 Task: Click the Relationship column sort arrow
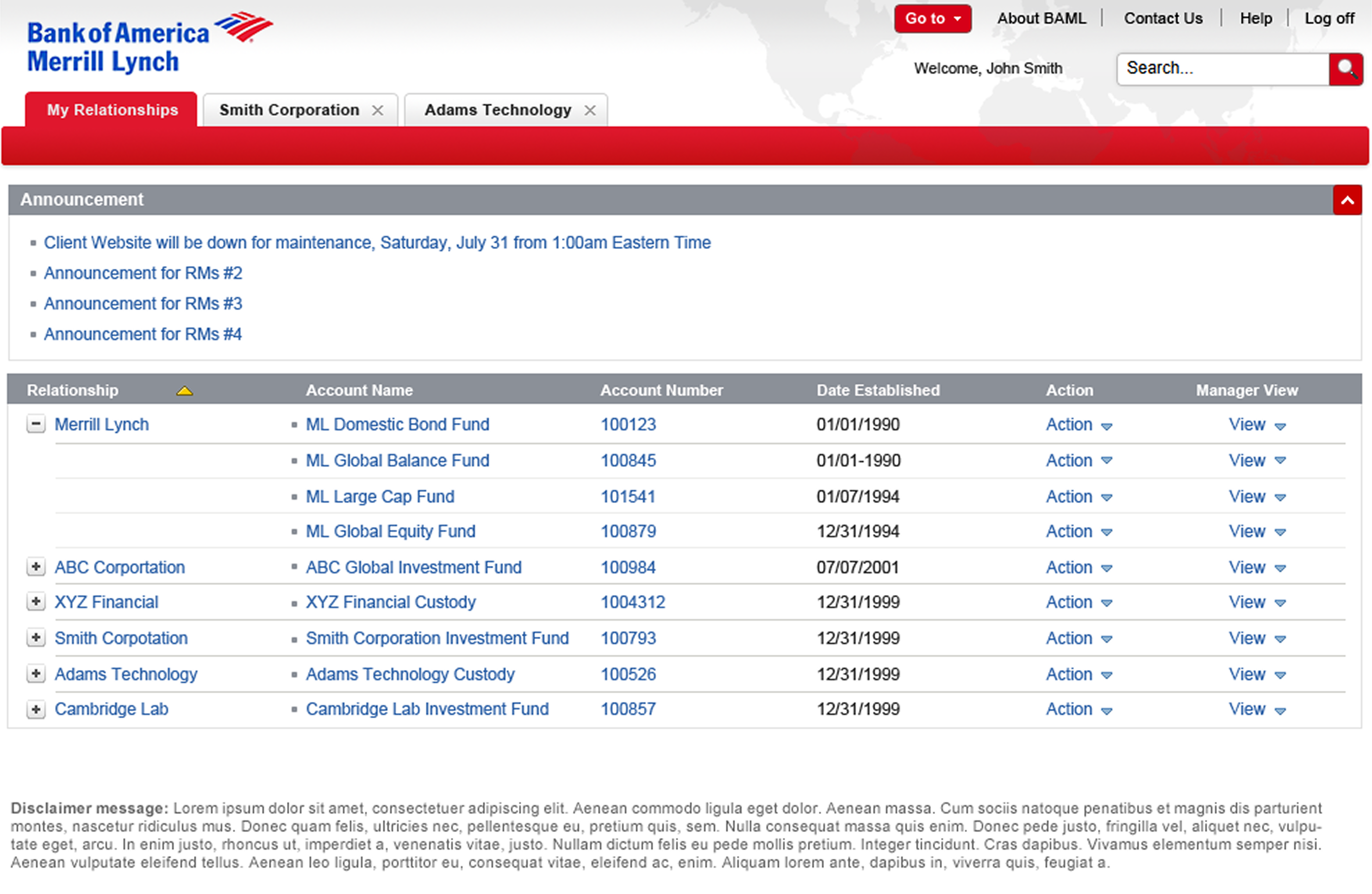click(x=185, y=391)
